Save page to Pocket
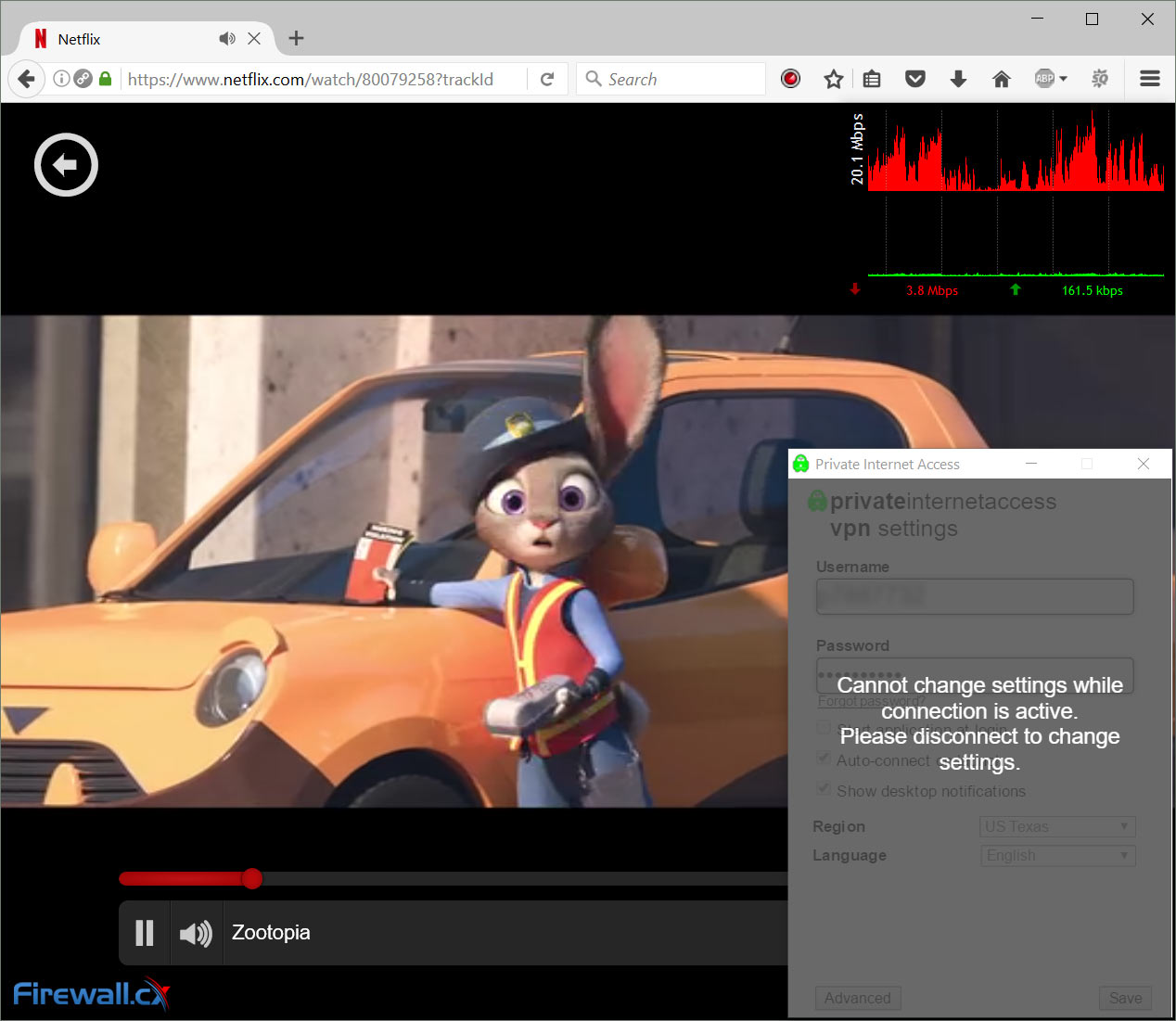Viewport: 1176px width, 1021px height. tap(915, 80)
